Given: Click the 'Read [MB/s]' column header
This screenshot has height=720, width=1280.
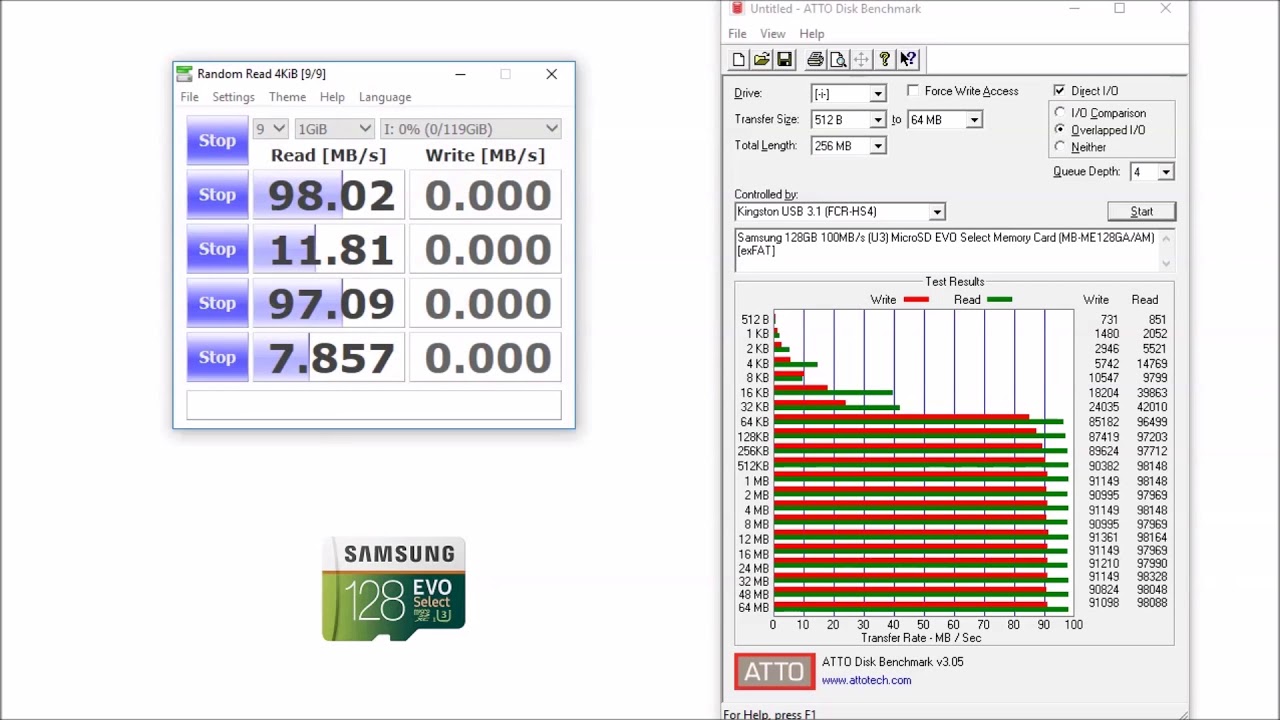Looking at the screenshot, I should [328, 155].
